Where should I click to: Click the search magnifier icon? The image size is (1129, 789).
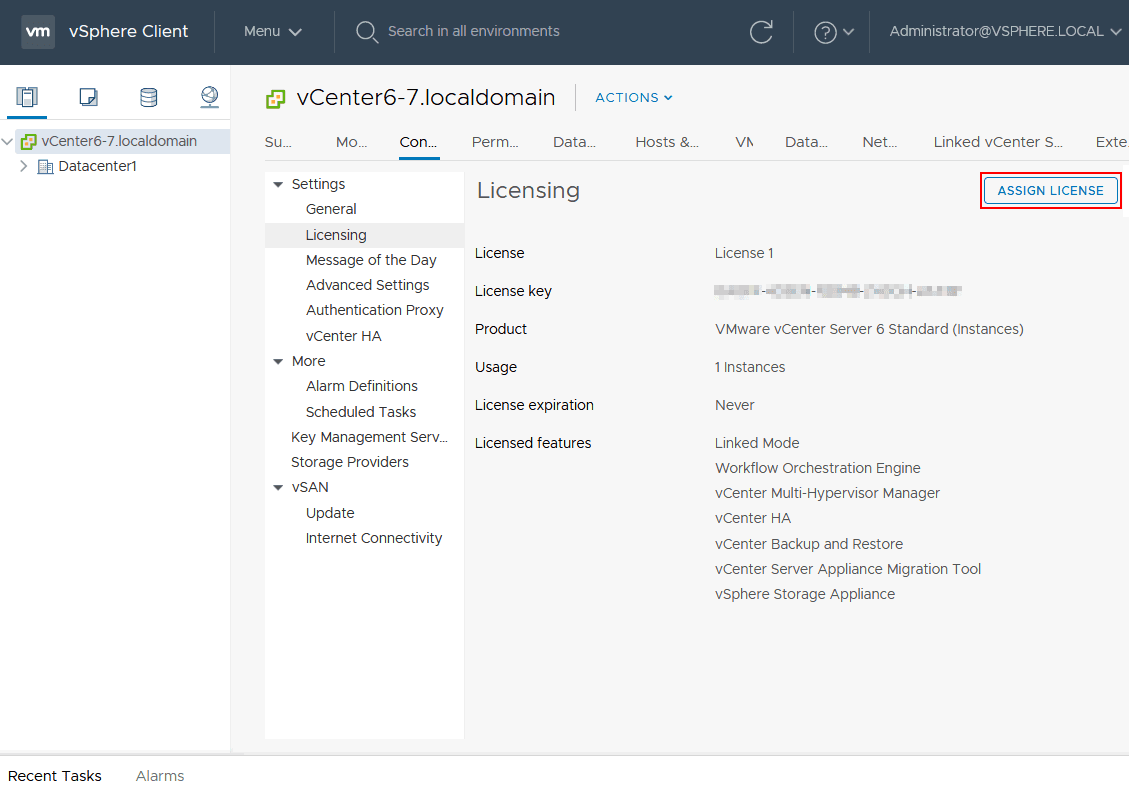pyautogui.click(x=367, y=32)
